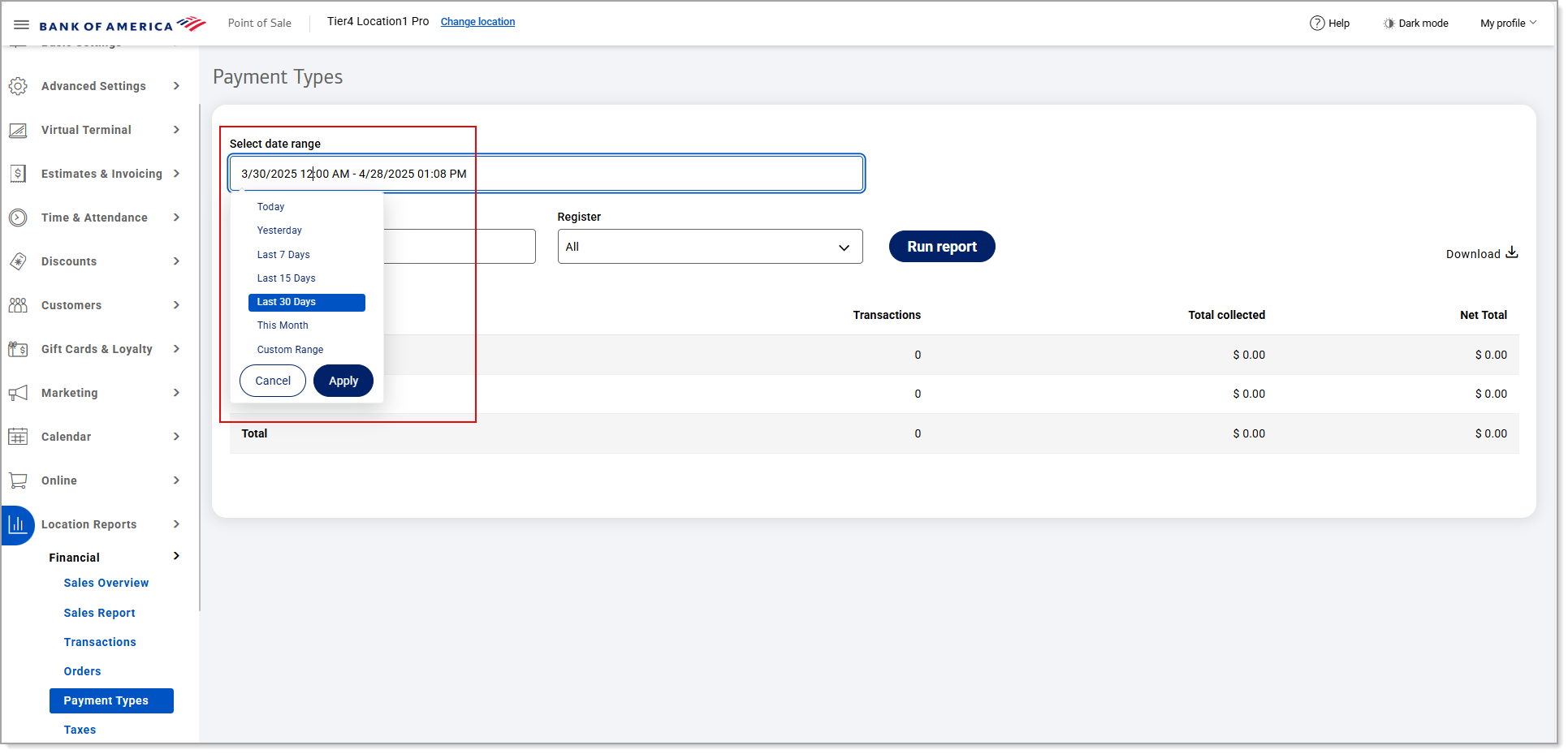
Task: Open the Register dropdown showing All
Action: click(x=710, y=247)
